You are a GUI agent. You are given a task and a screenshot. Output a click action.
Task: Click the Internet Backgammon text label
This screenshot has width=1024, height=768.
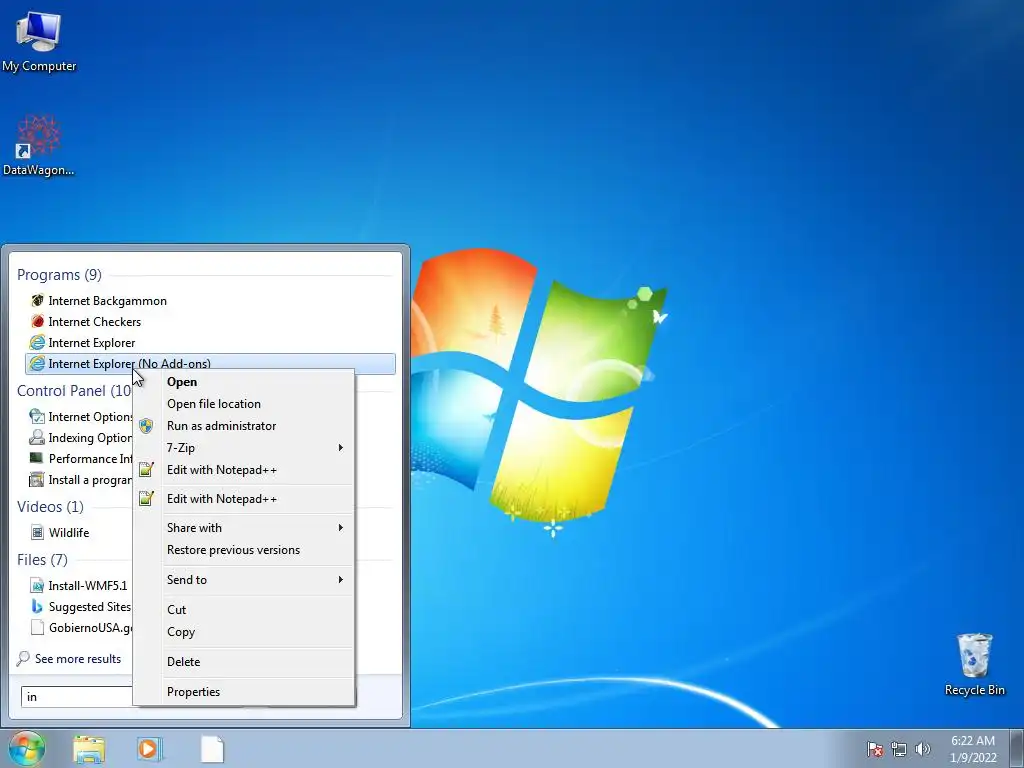pos(108,300)
